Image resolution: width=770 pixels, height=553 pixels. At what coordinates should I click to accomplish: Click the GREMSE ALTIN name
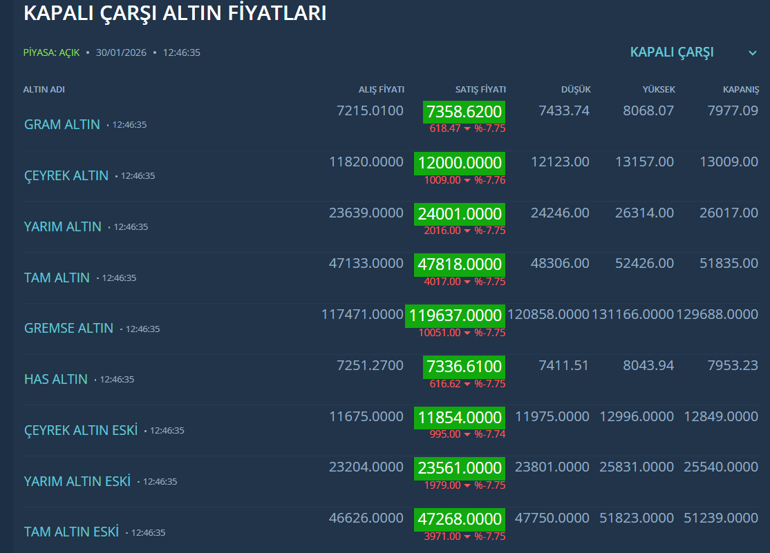pyautogui.click(x=69, y=328)
